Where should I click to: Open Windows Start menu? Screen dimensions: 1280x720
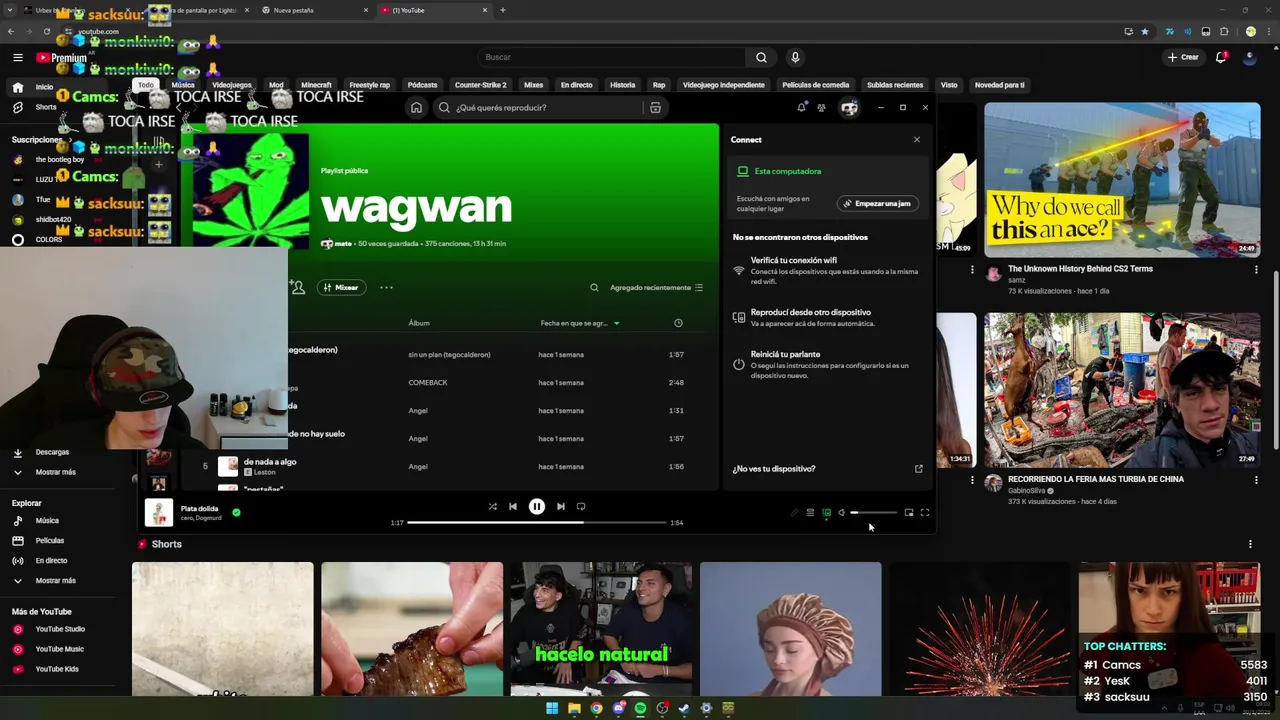(552, 708)
